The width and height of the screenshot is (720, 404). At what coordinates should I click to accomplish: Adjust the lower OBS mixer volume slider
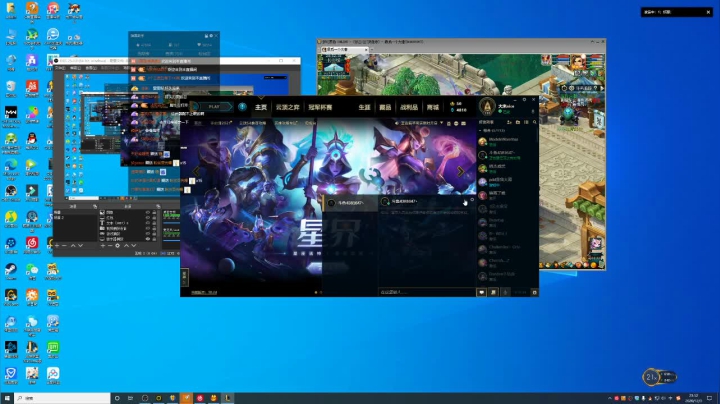pos(171,241)
